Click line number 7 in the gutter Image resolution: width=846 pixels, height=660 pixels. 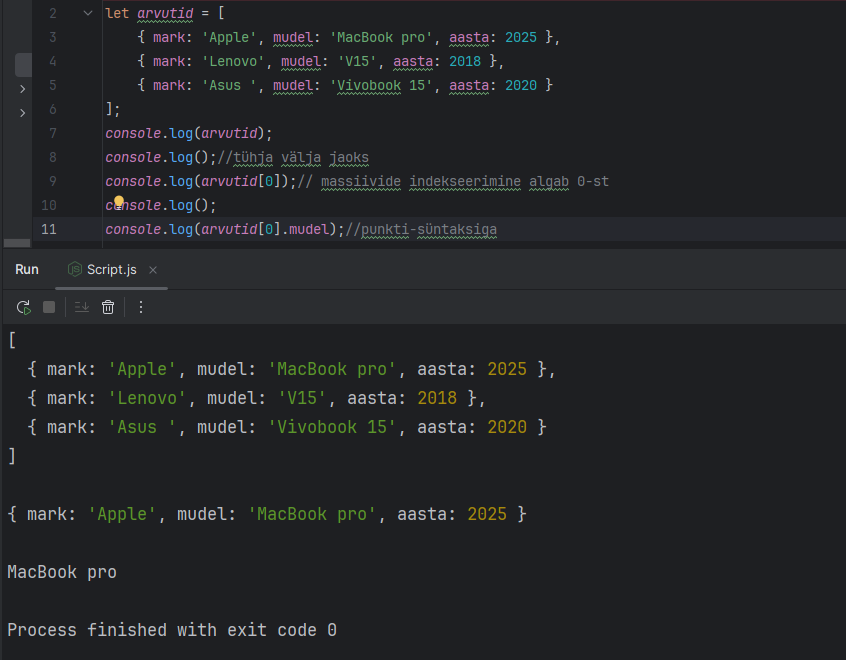point(52,133)
